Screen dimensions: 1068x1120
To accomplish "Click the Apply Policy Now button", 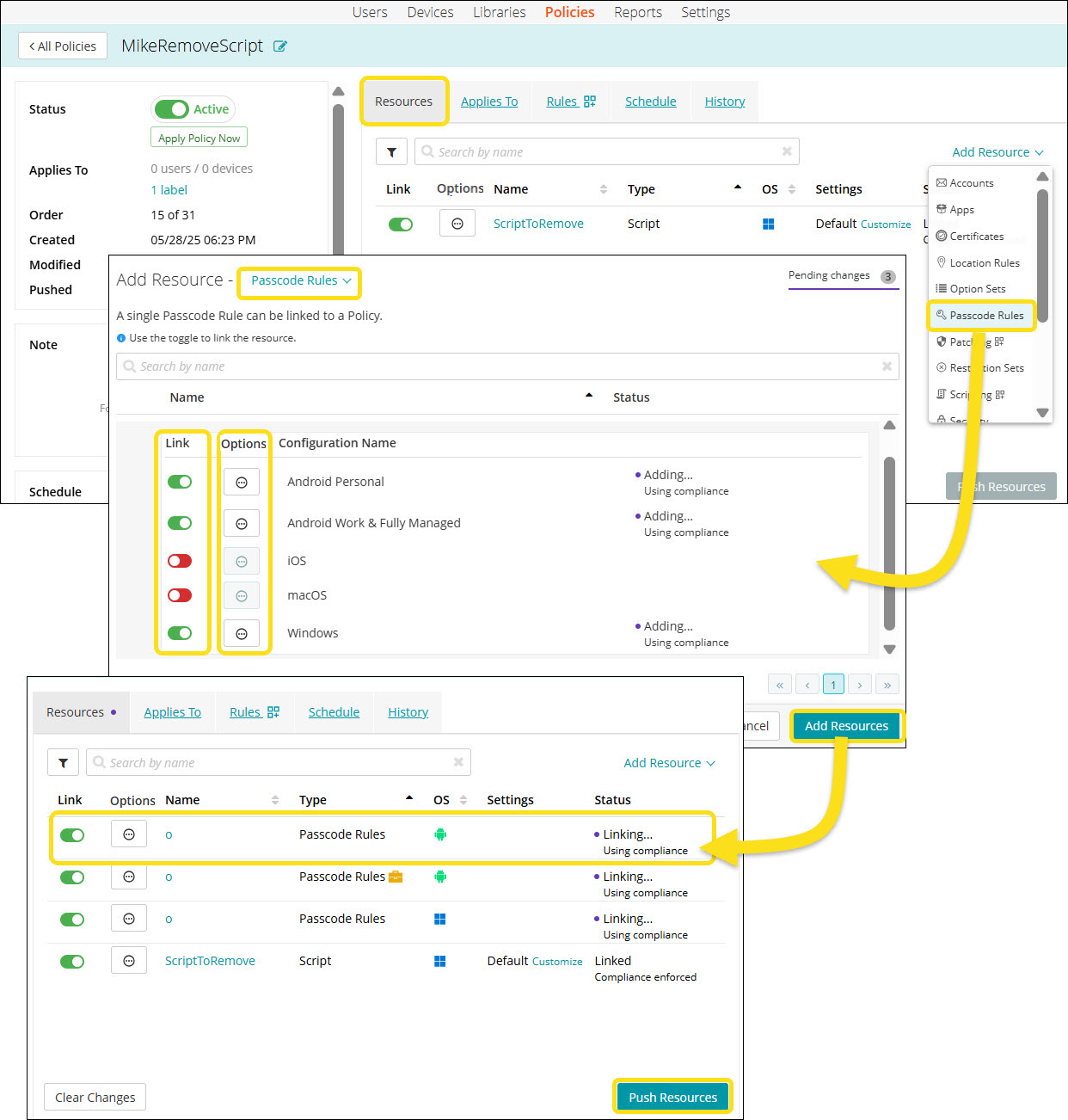I will pyautogui.click(x=199, y=138).
